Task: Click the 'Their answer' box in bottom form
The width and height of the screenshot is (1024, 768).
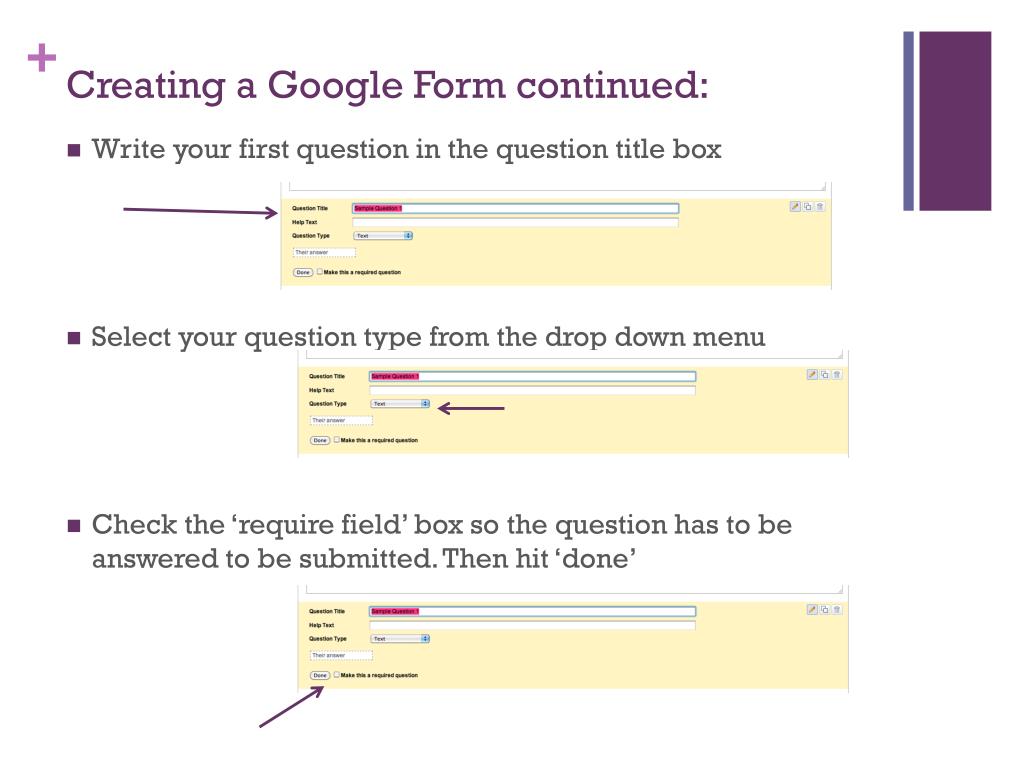Action: 341,655
